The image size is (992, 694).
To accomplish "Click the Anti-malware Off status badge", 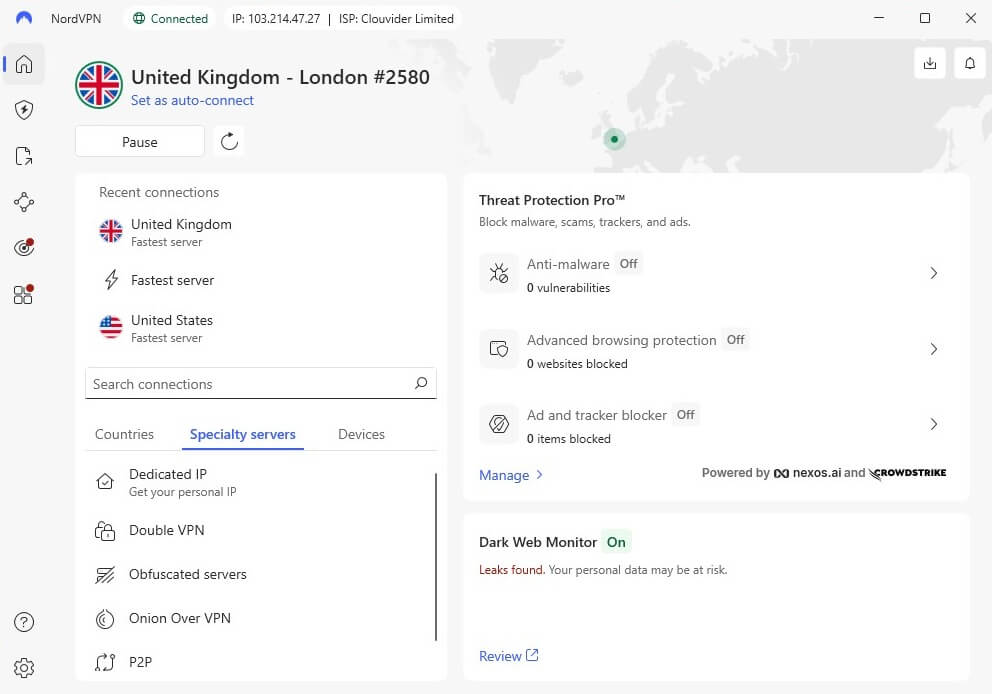I will coord(628,264).
